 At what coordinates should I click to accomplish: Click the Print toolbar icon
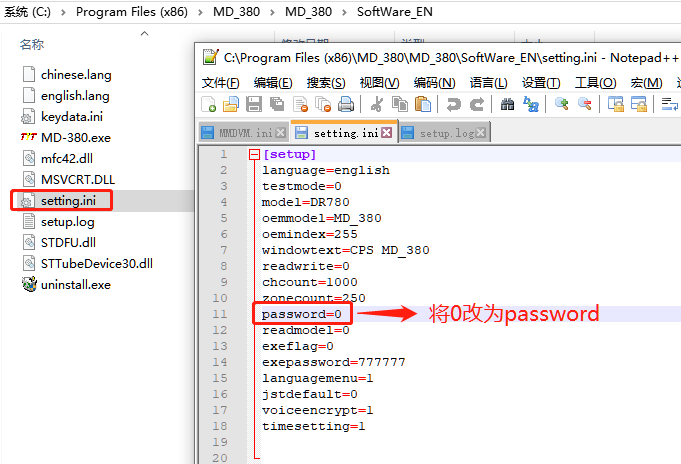pos(345,104)
